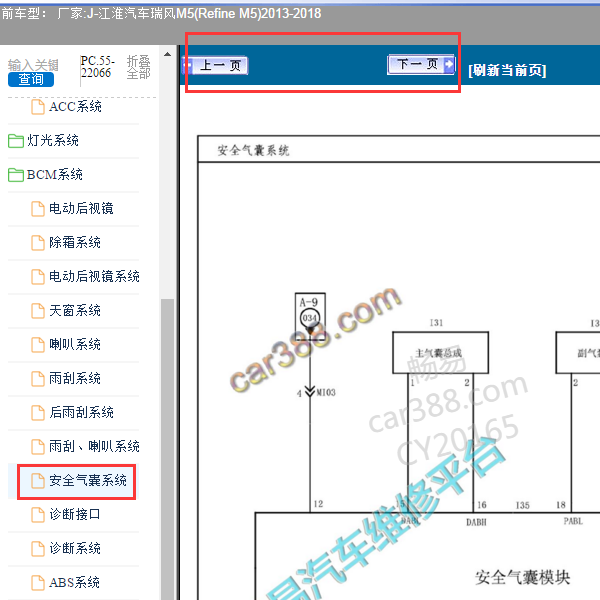Click the 刷新当前页 refresh link
Image resolution: width=600 pixels, height=600 pixels.
(x=507, y=70)
